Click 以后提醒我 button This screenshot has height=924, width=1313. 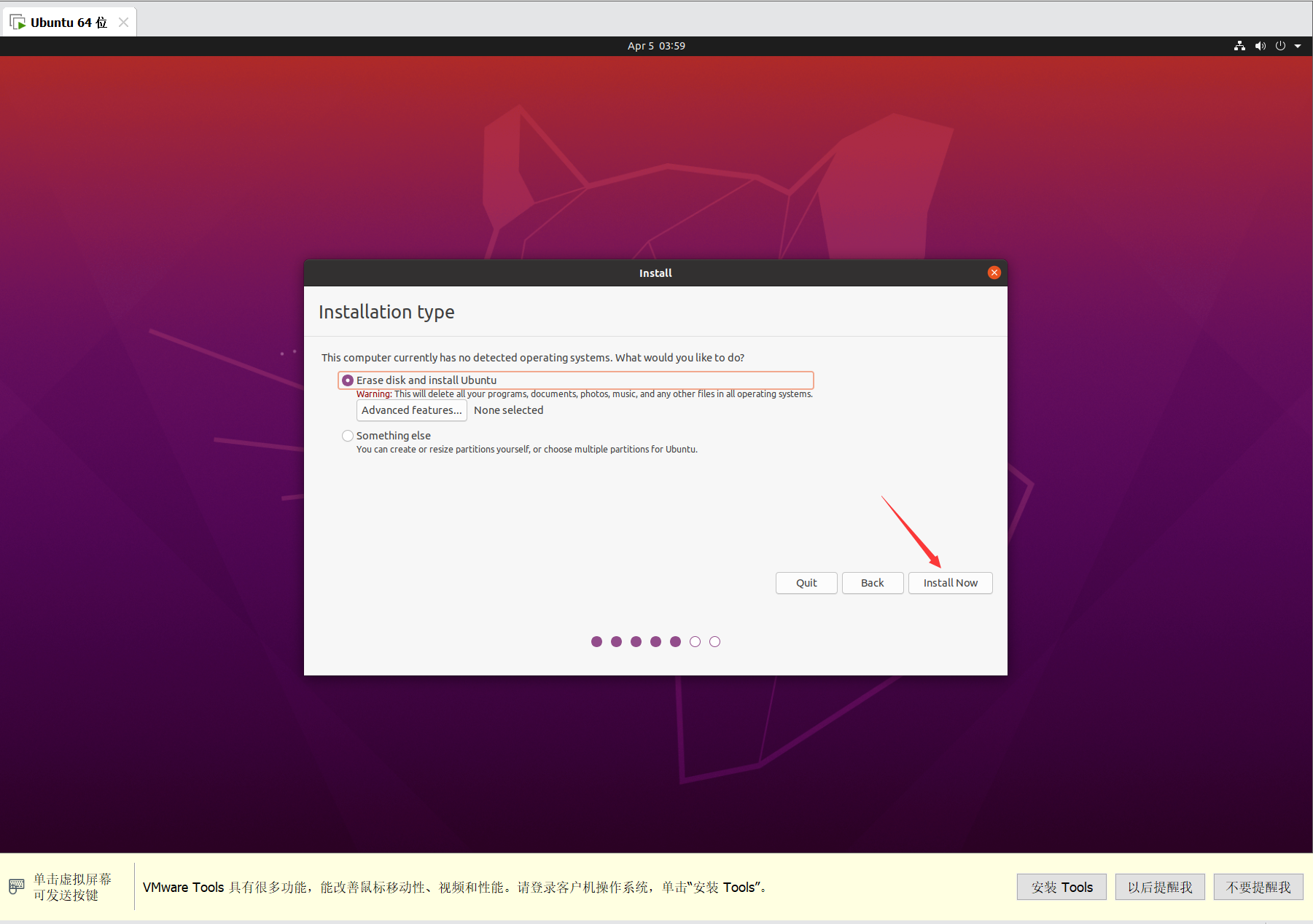click(1160, 887)
